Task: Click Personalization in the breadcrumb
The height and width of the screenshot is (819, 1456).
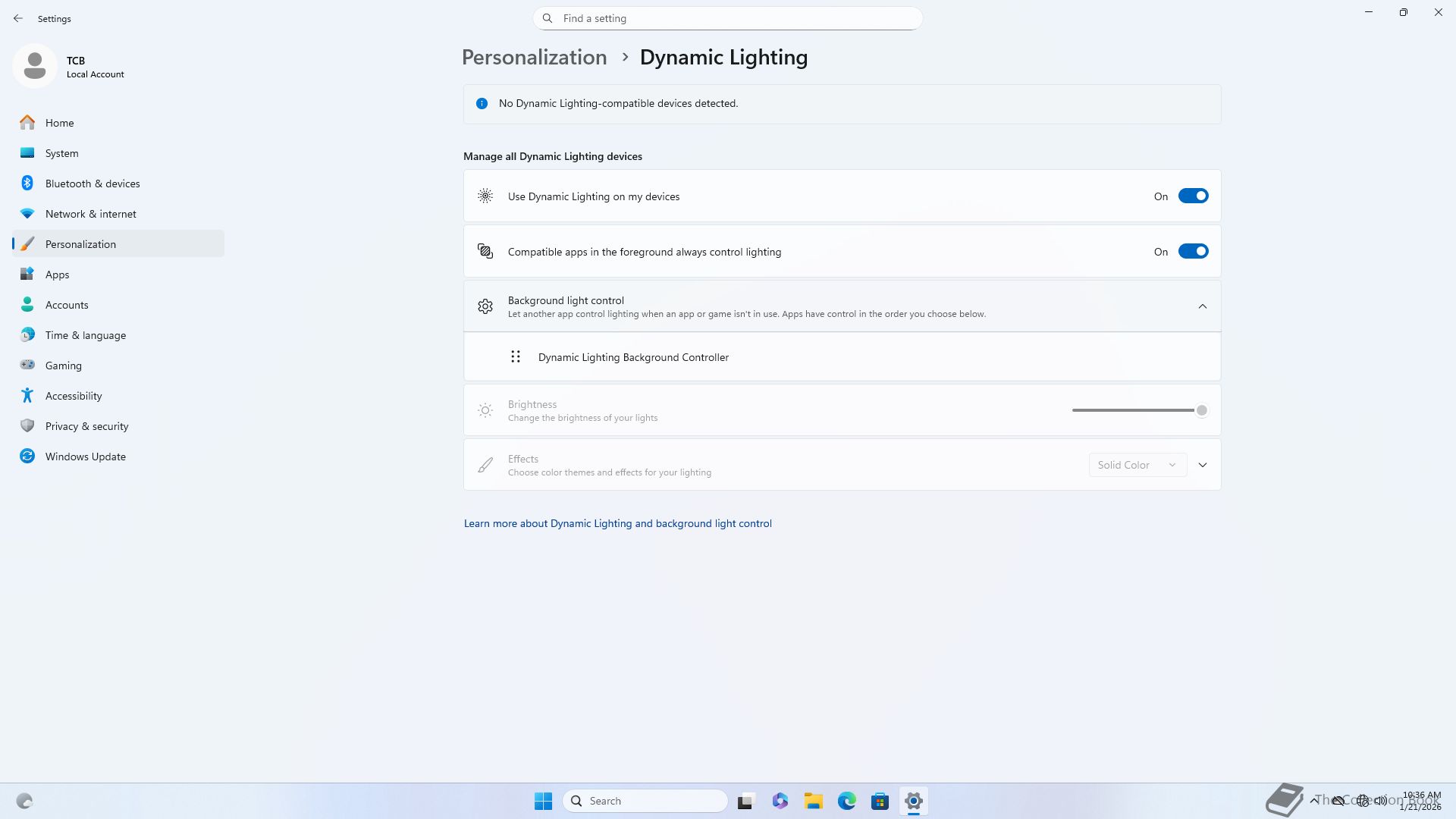Action: [534, 58]
